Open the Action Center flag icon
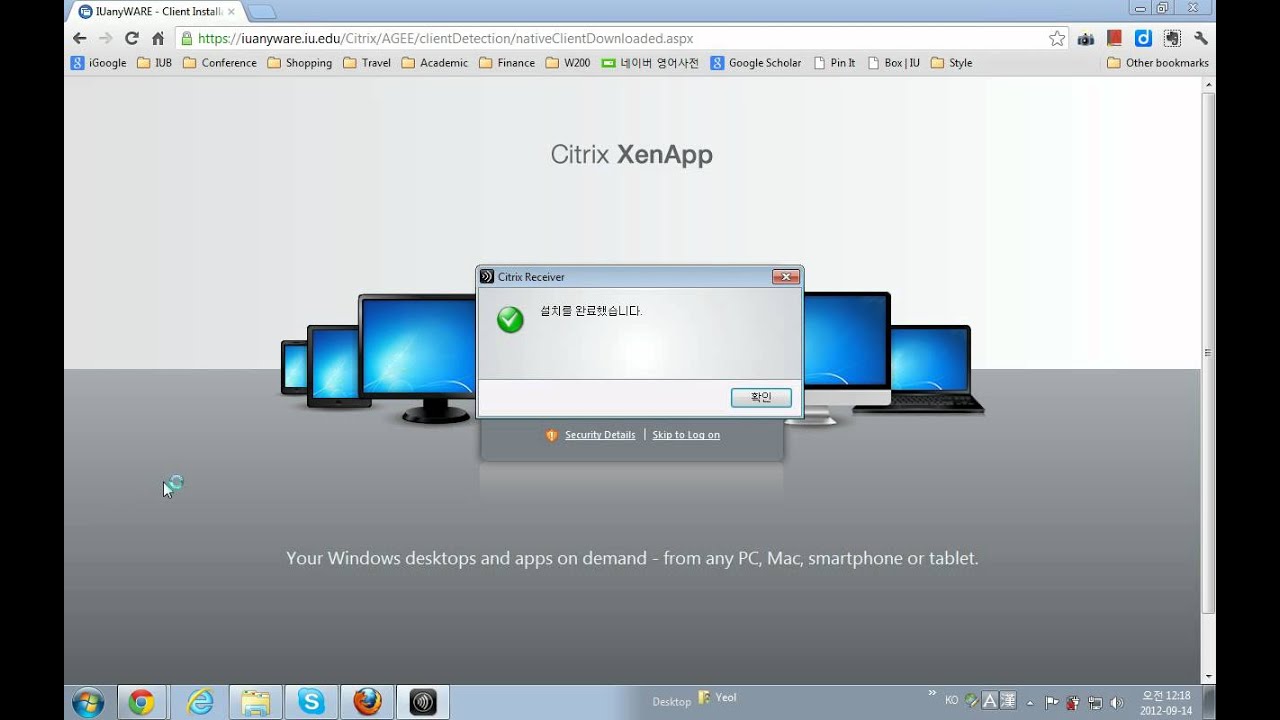The width and height of the screenshot is (1280, 720). (x=1051, y=702)
